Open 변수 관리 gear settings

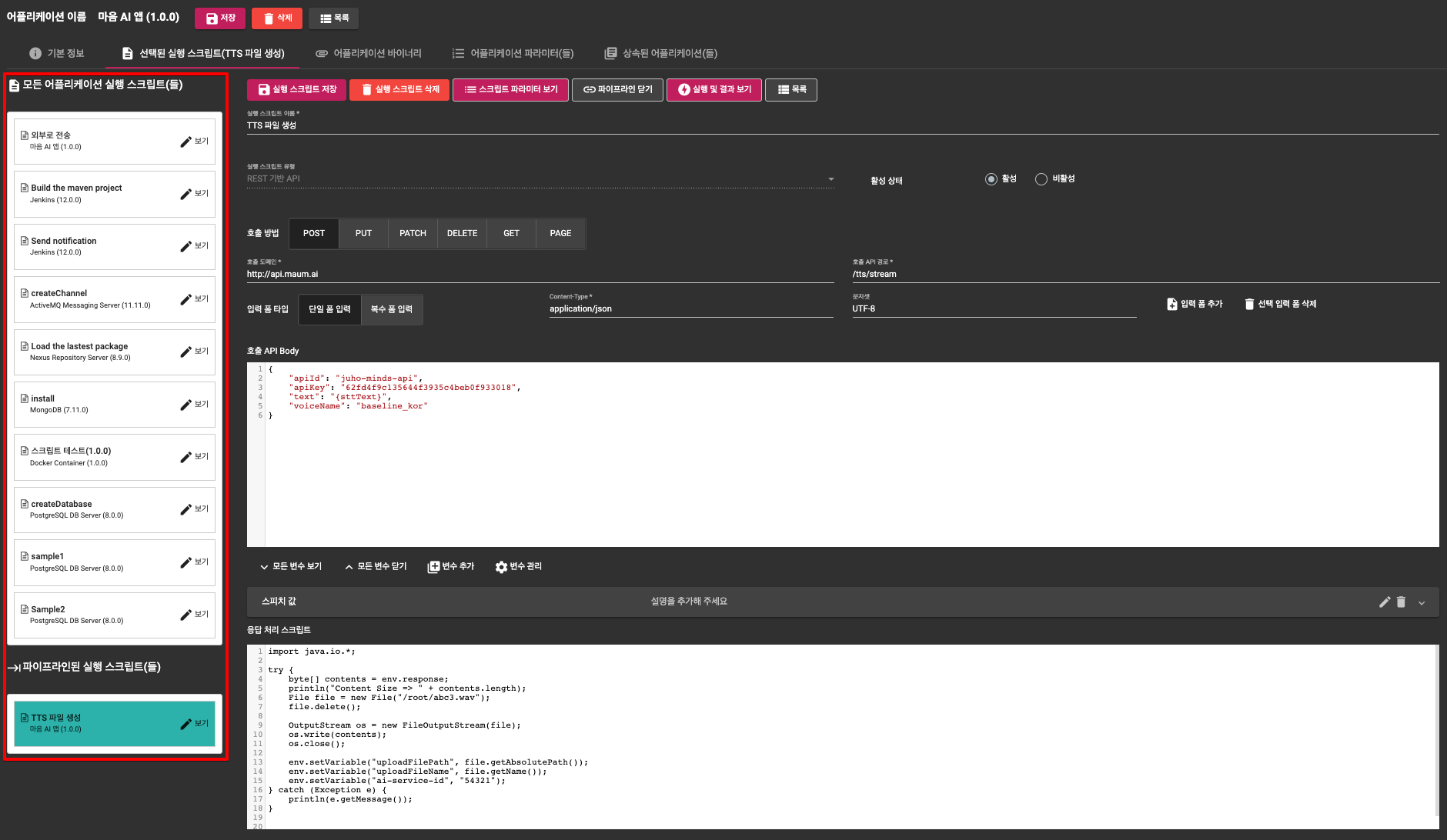519,566
